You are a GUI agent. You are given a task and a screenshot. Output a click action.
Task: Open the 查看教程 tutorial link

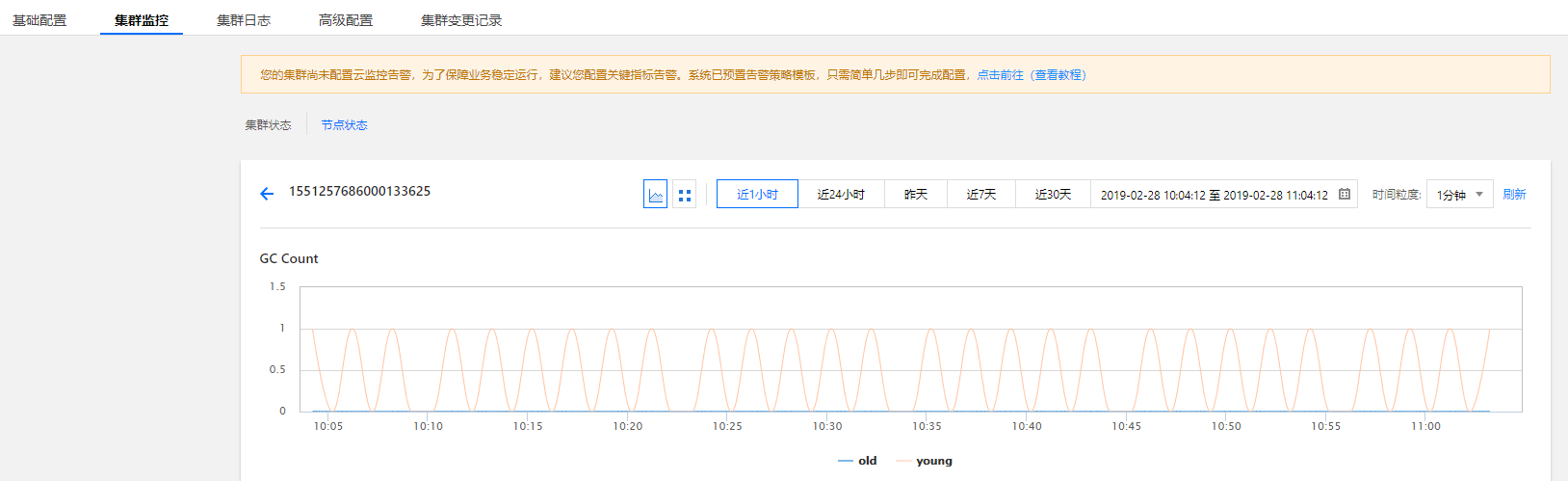(1058, 75)
